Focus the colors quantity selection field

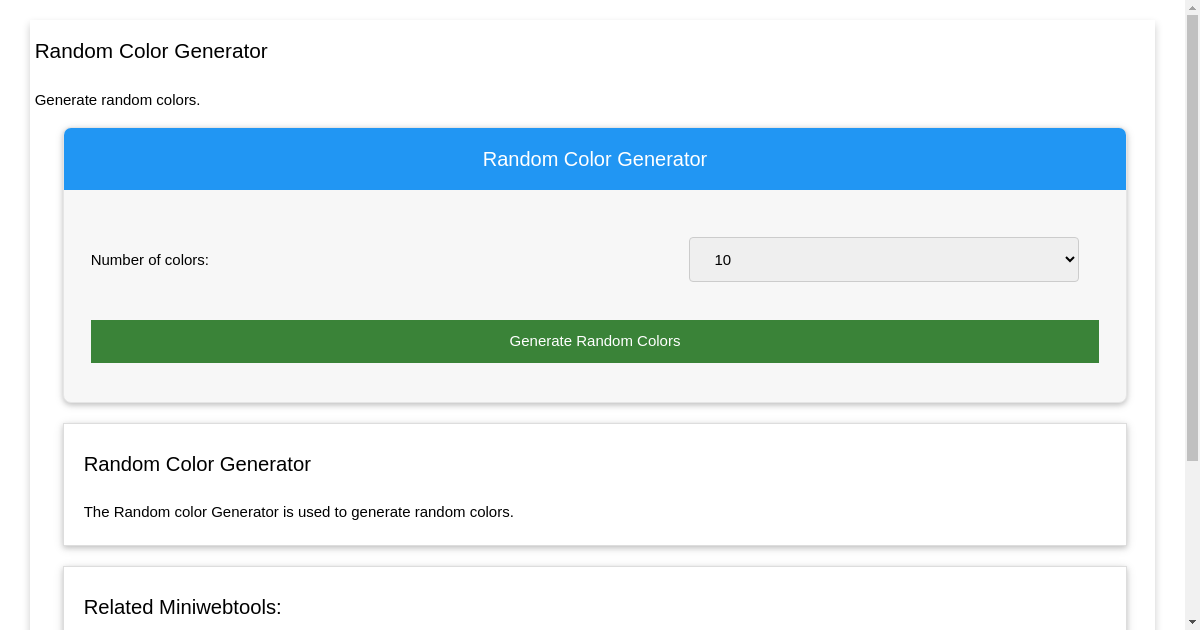pyautogui.click(x=883, y=259)
